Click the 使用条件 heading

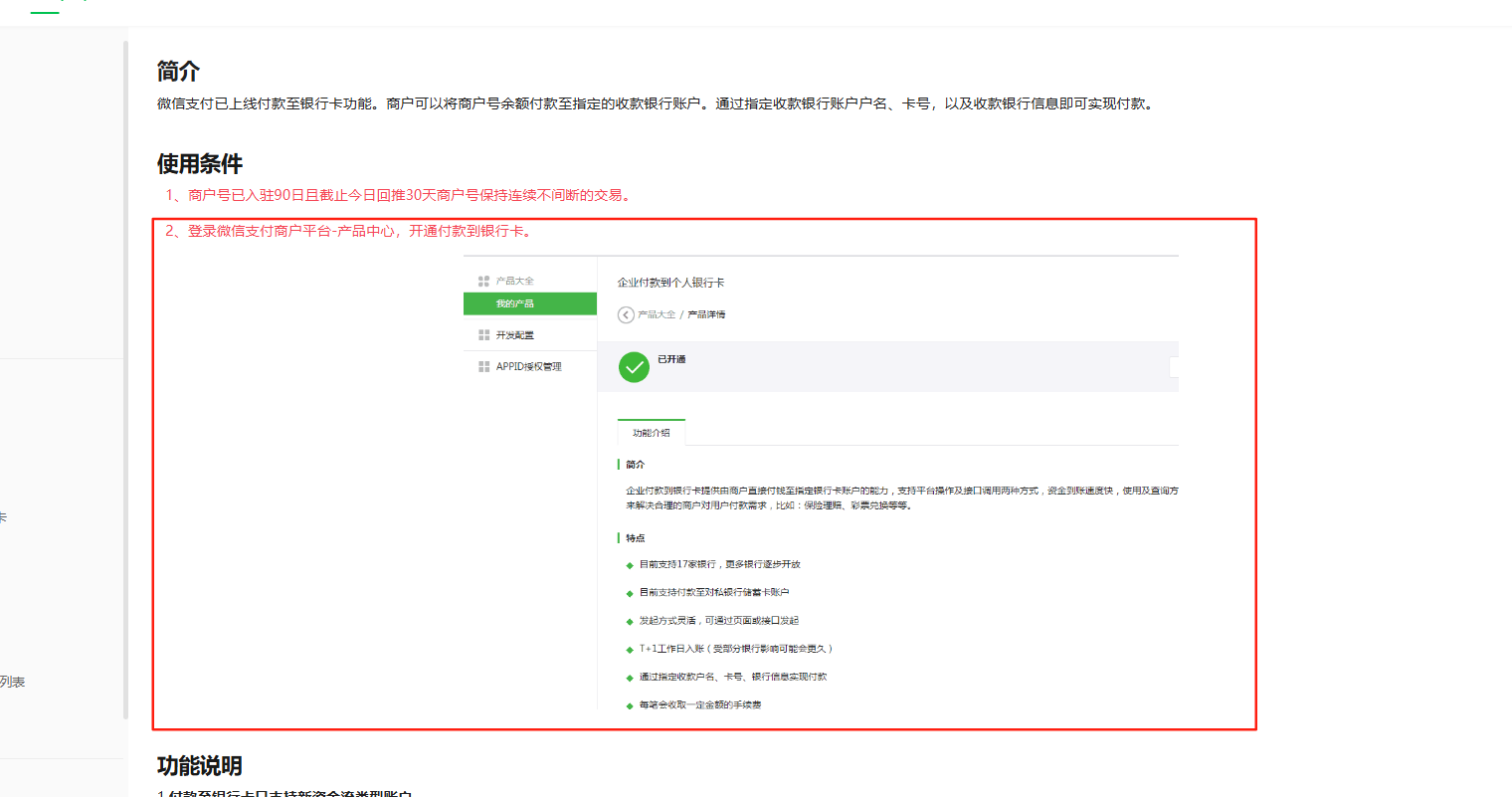pos(200,164)
